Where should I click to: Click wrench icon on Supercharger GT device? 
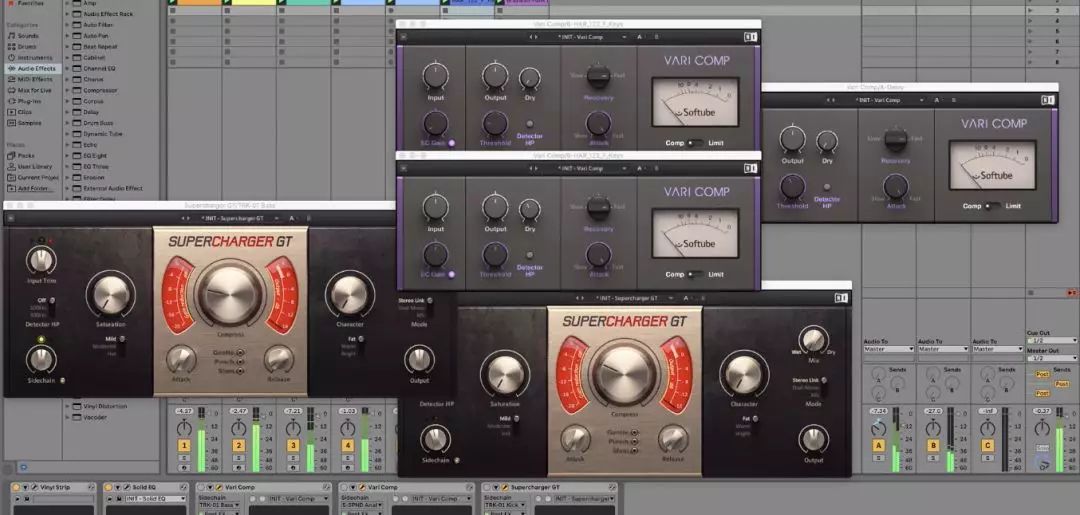[504, 487]
